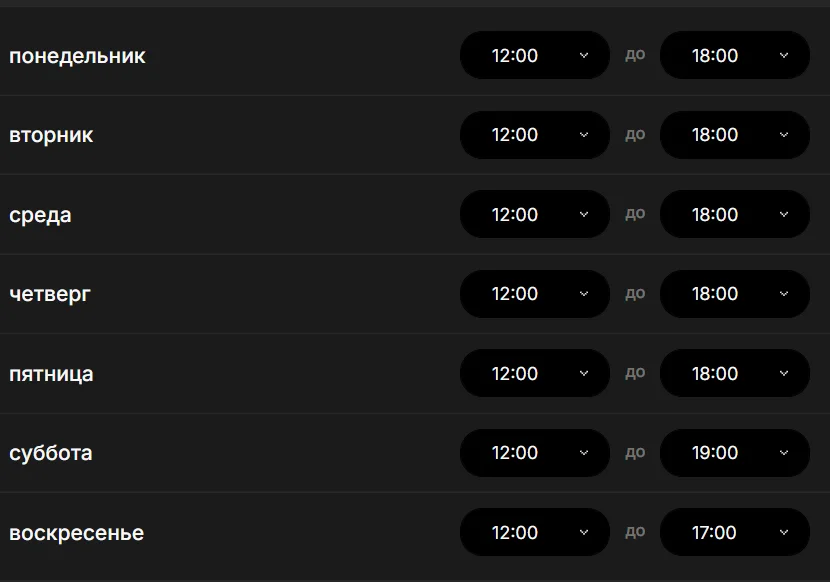Screen dimensions: 830x582
Task: Expand Tuesday start time selector
Action: point(534,135)
